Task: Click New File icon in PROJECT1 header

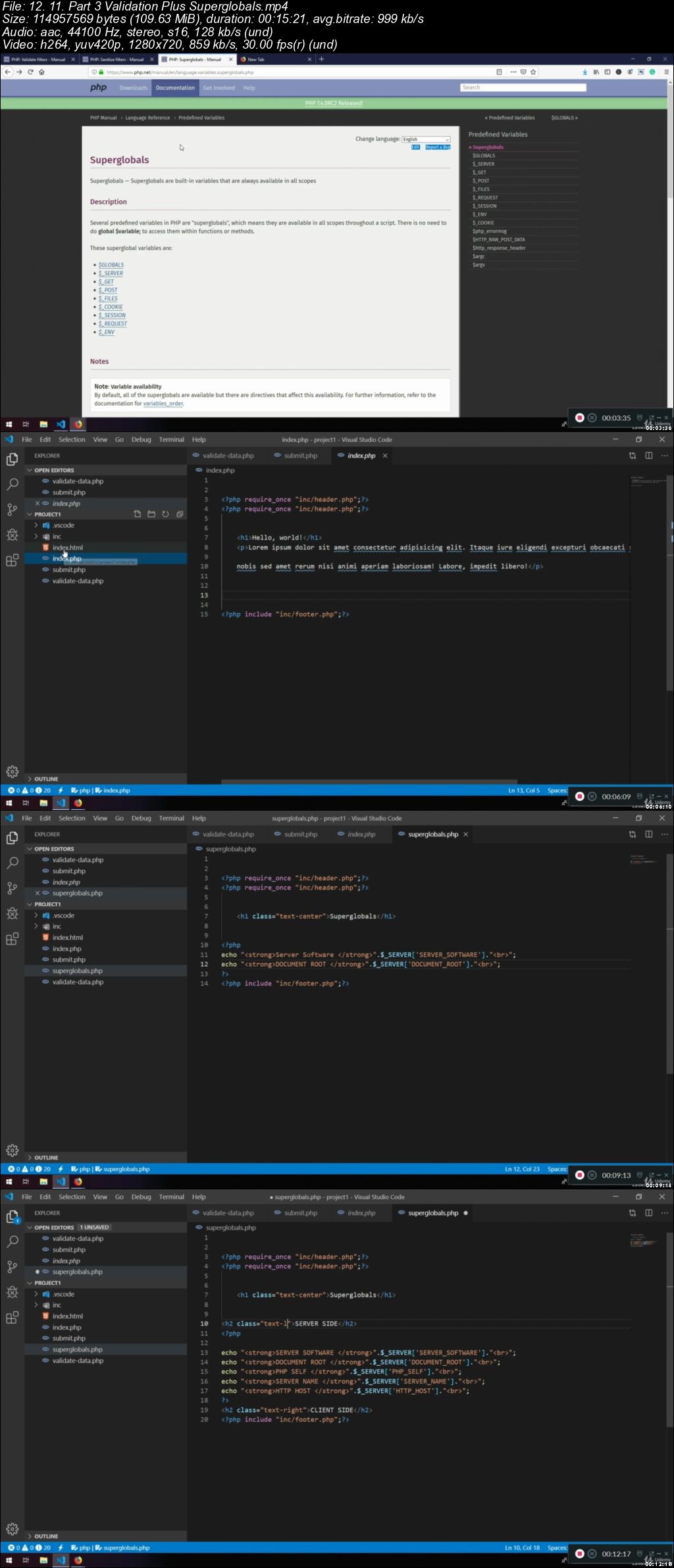Action: pyautogui.click(x=137, y=514)
